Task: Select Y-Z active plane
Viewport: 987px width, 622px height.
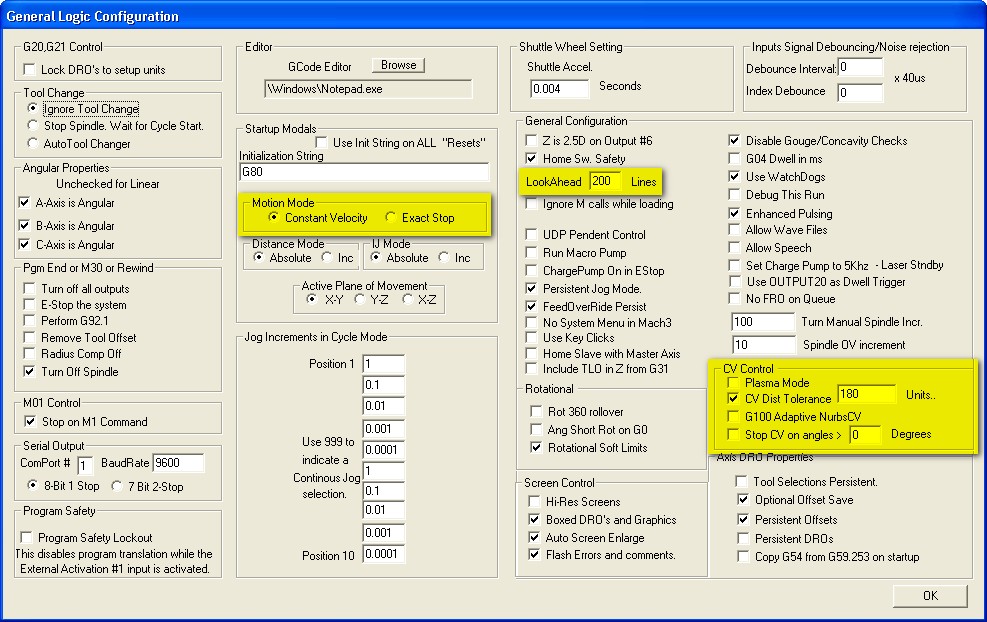Action: click(x=360, y=299)
